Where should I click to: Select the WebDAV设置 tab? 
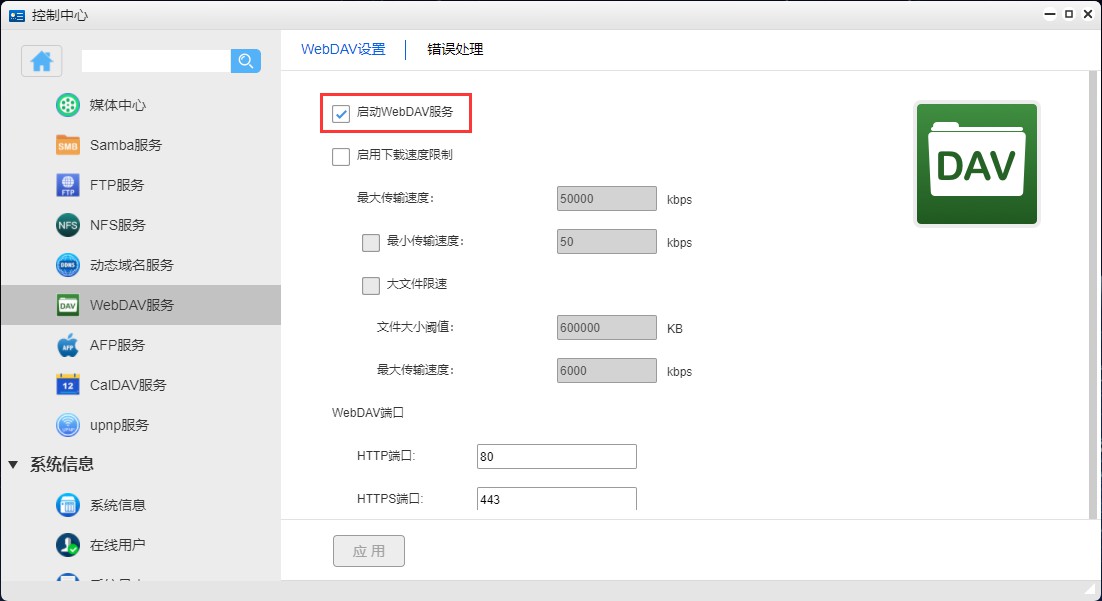(x=343, y=49)
